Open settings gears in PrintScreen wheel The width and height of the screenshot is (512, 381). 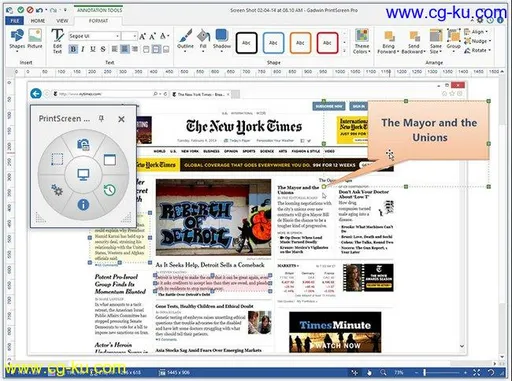pyautogui.click(x=57, y=190)
